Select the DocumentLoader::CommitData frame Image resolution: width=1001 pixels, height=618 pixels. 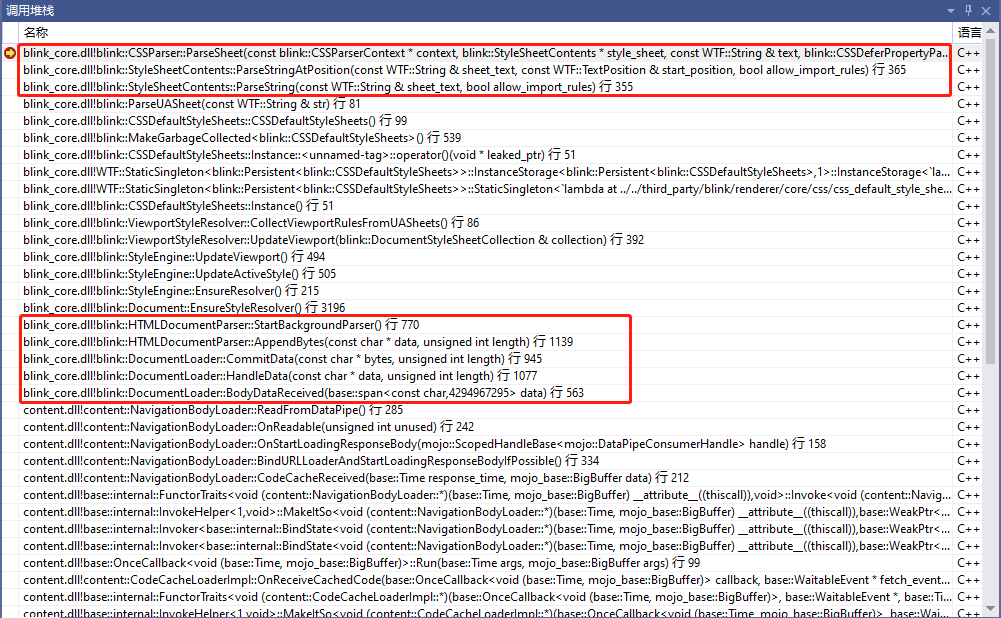[x=250, y=358]
